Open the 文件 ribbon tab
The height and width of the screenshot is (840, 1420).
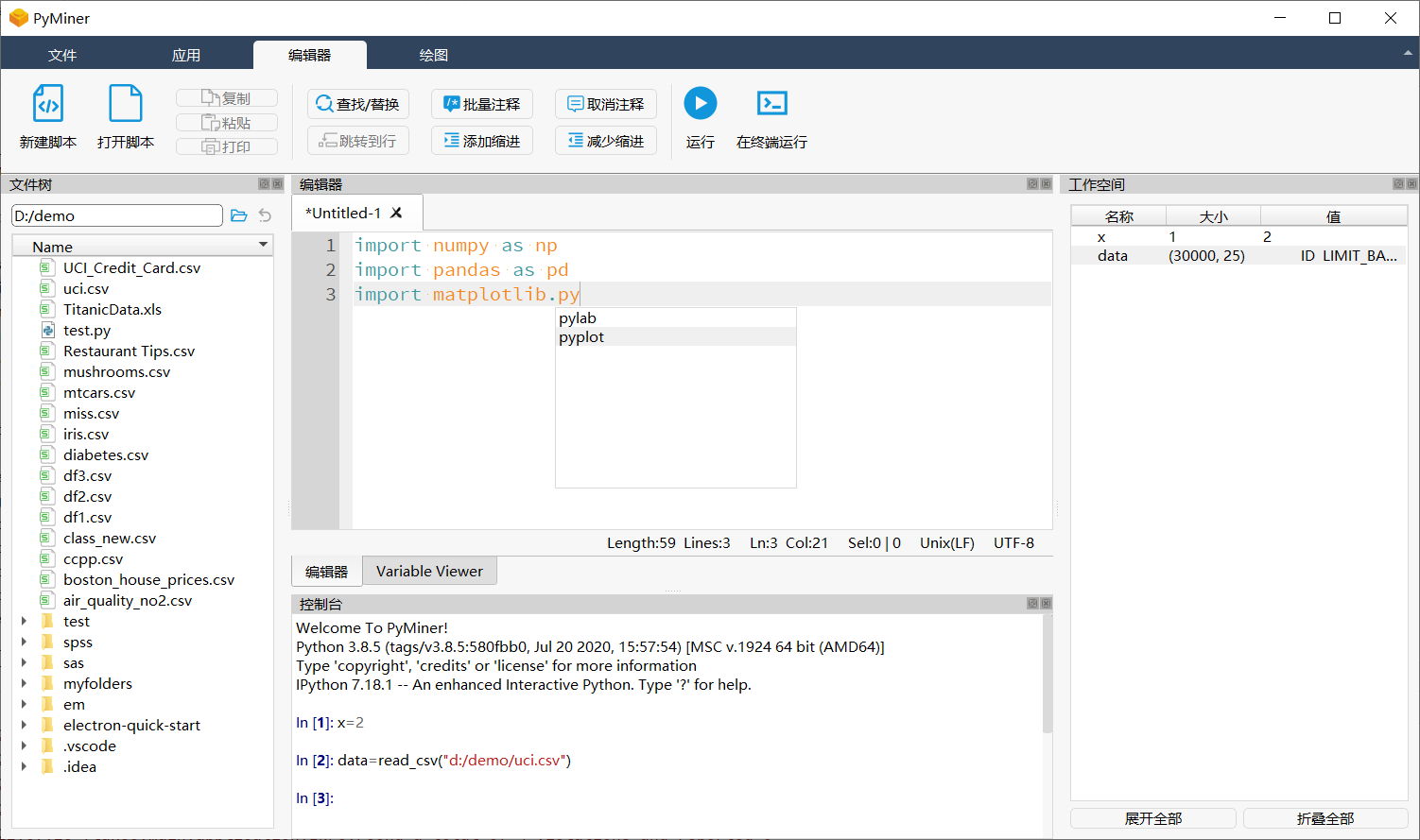(x=62, y=55)
